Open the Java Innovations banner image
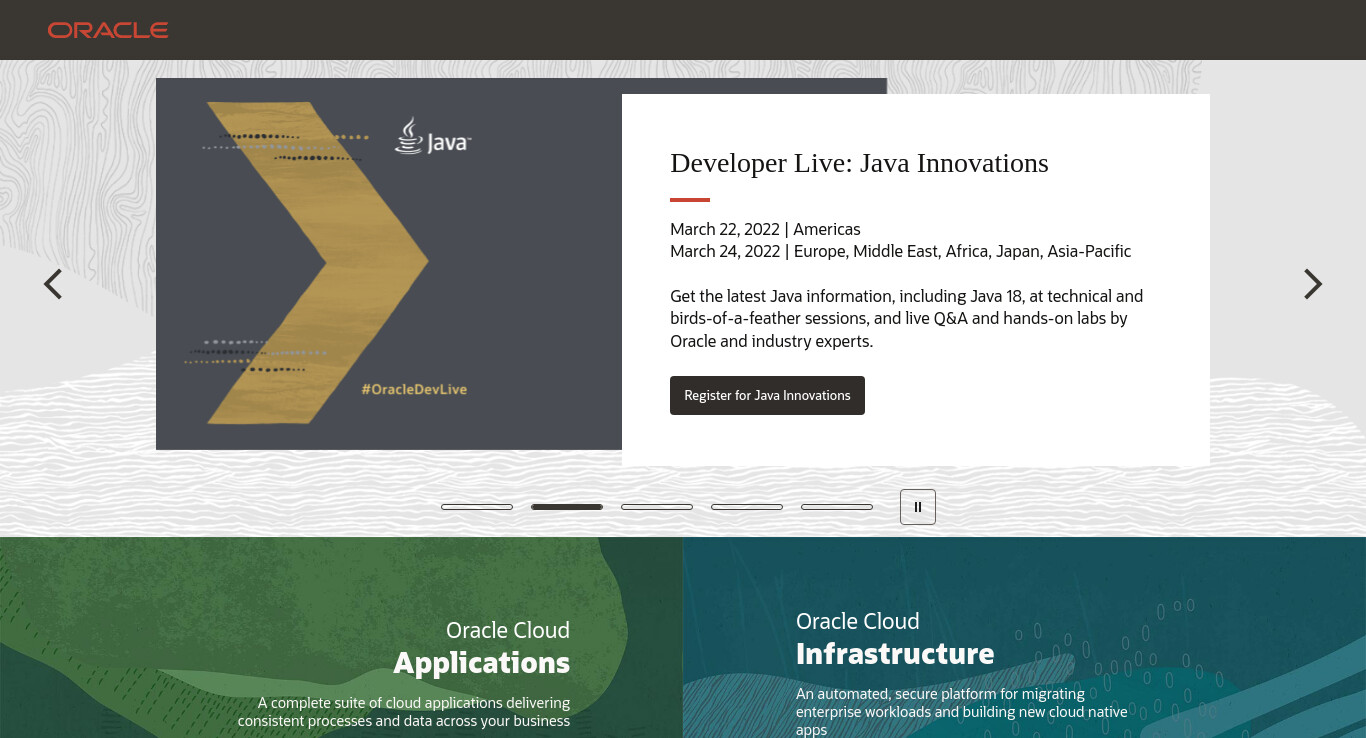The image size is (1366, 738). [x=389, y=264]
